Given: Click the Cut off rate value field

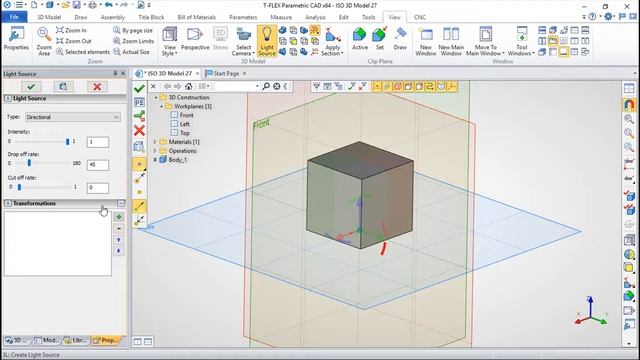Looking at the screenshot, I should coord(98,188).
